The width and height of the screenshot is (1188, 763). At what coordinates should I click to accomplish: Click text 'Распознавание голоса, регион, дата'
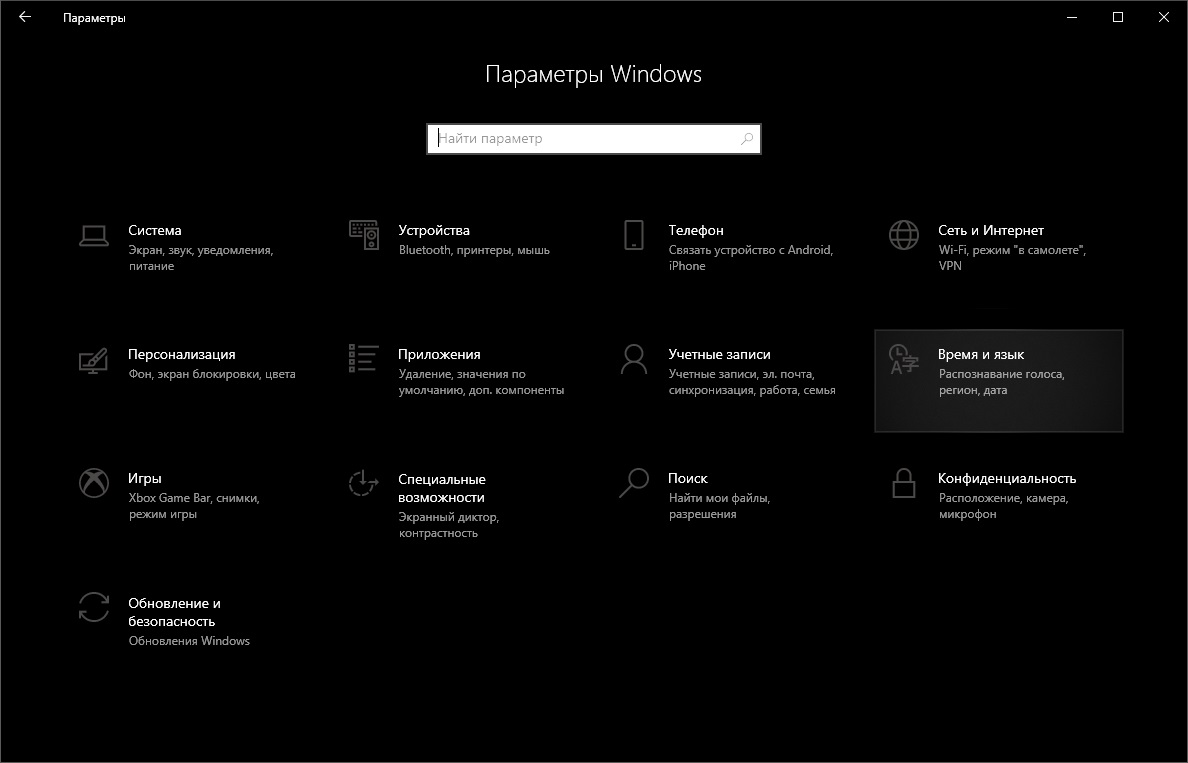click(x=1002, y=382)
